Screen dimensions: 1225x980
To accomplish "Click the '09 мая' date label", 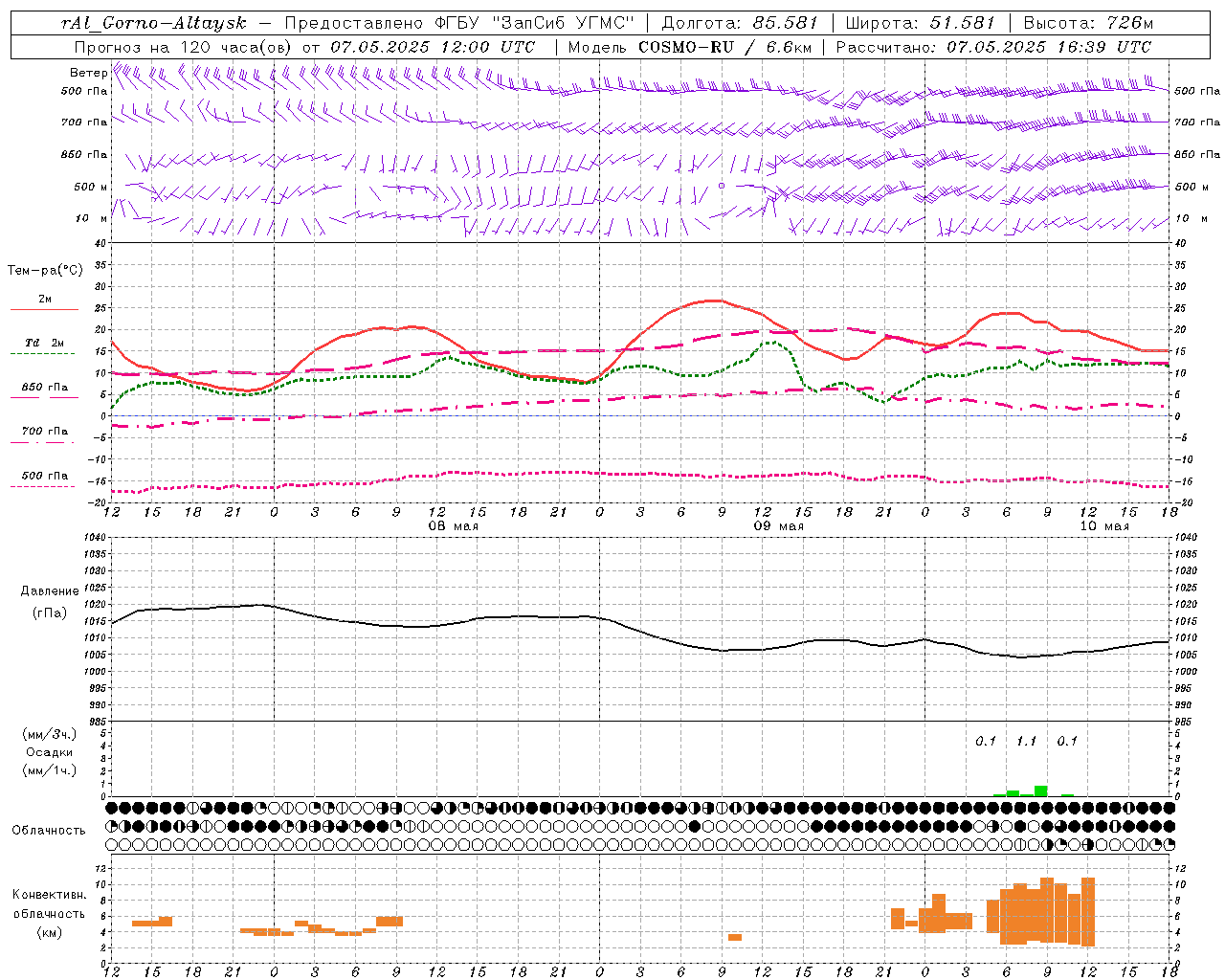I will (779, 526).
